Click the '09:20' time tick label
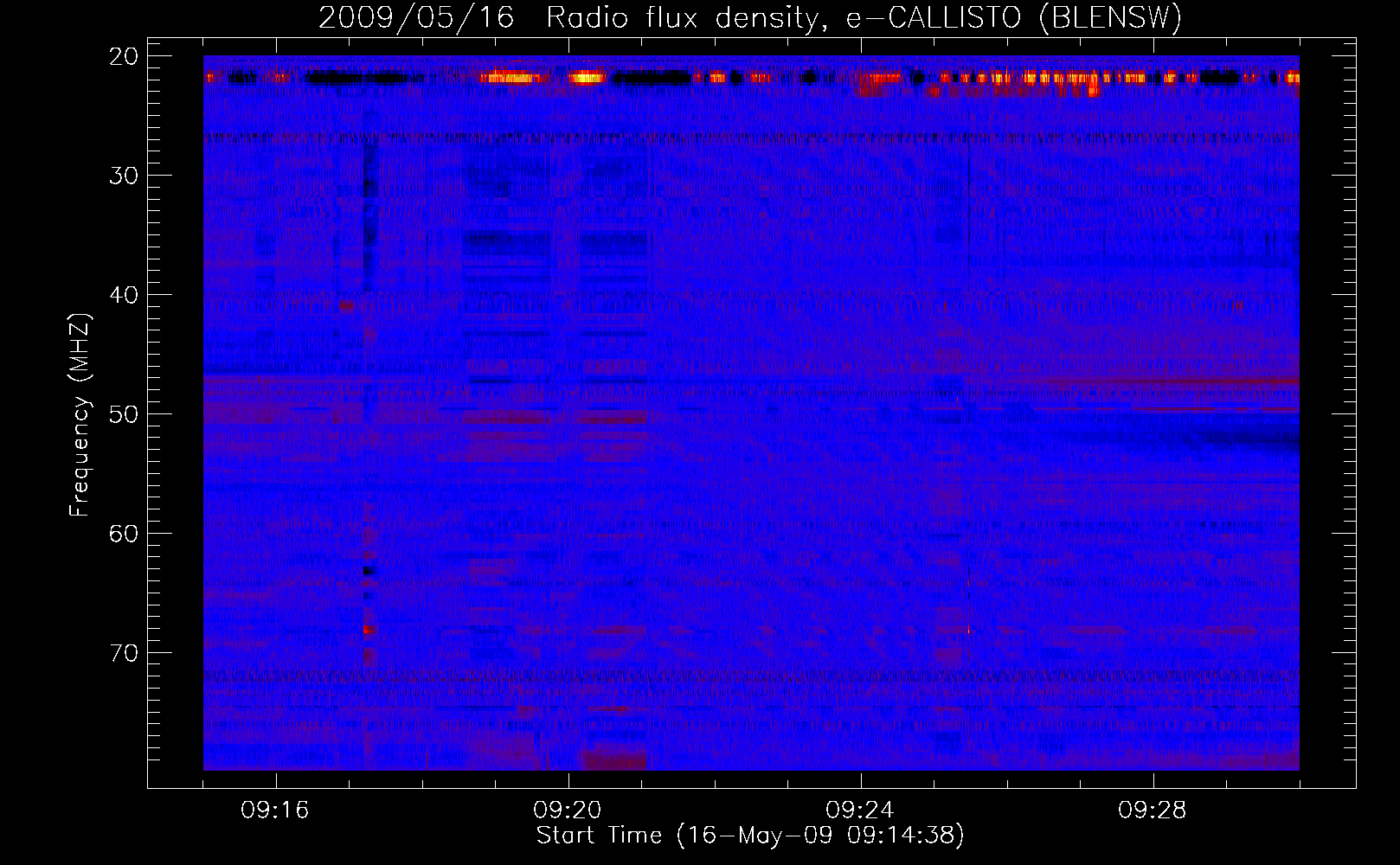The width and height of the screenshot is (1400, 865). 568,811
